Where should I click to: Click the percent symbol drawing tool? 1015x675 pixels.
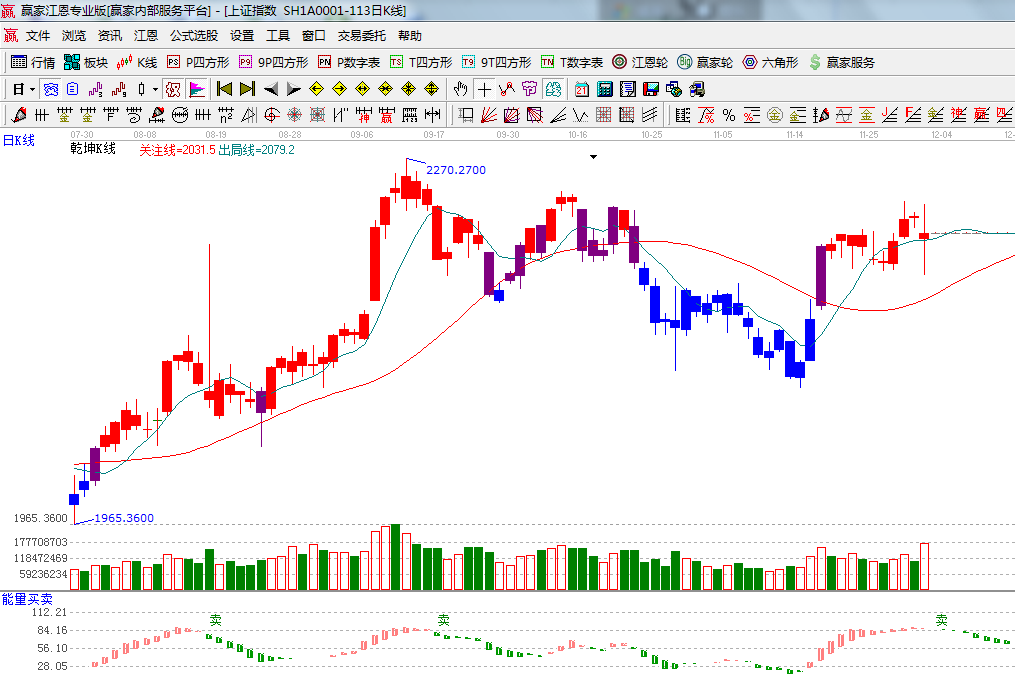tap(728, 115)
